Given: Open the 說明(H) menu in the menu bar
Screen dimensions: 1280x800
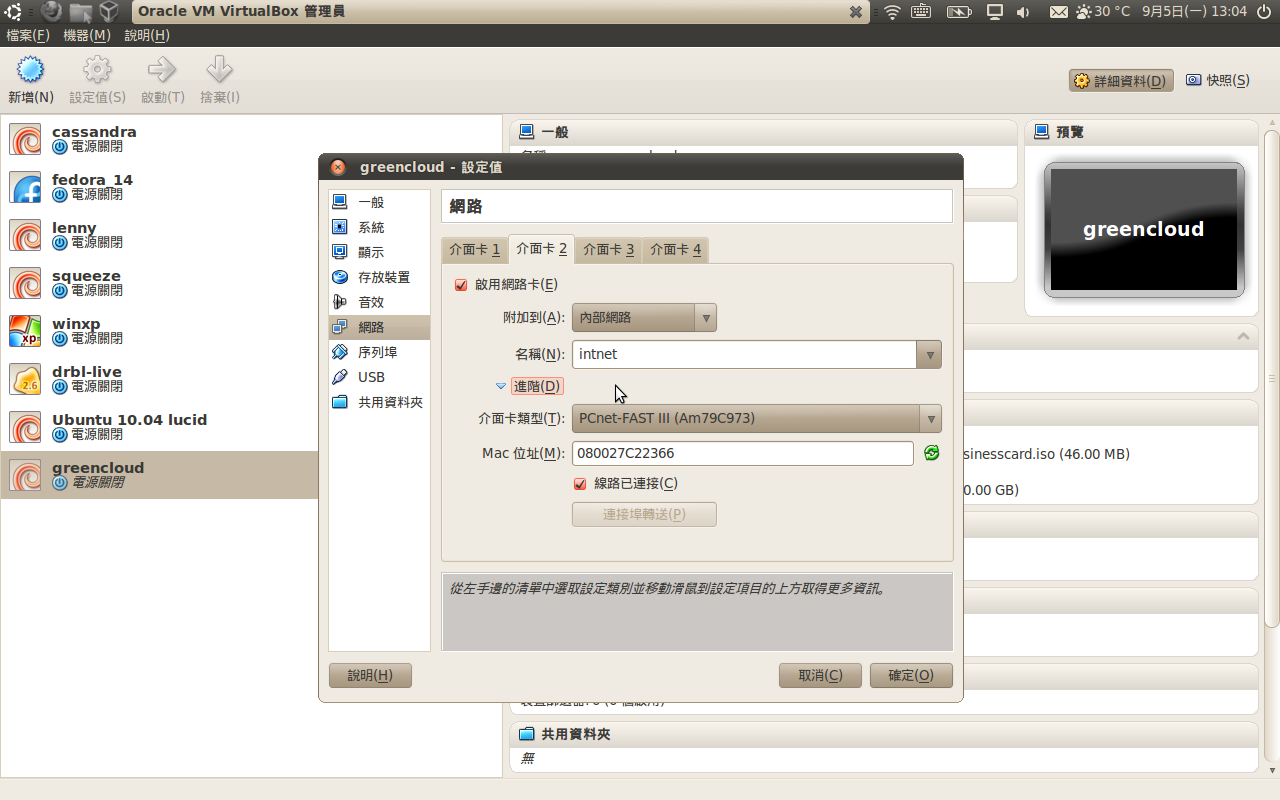Looking at the screenshot, I should point(147,35).
